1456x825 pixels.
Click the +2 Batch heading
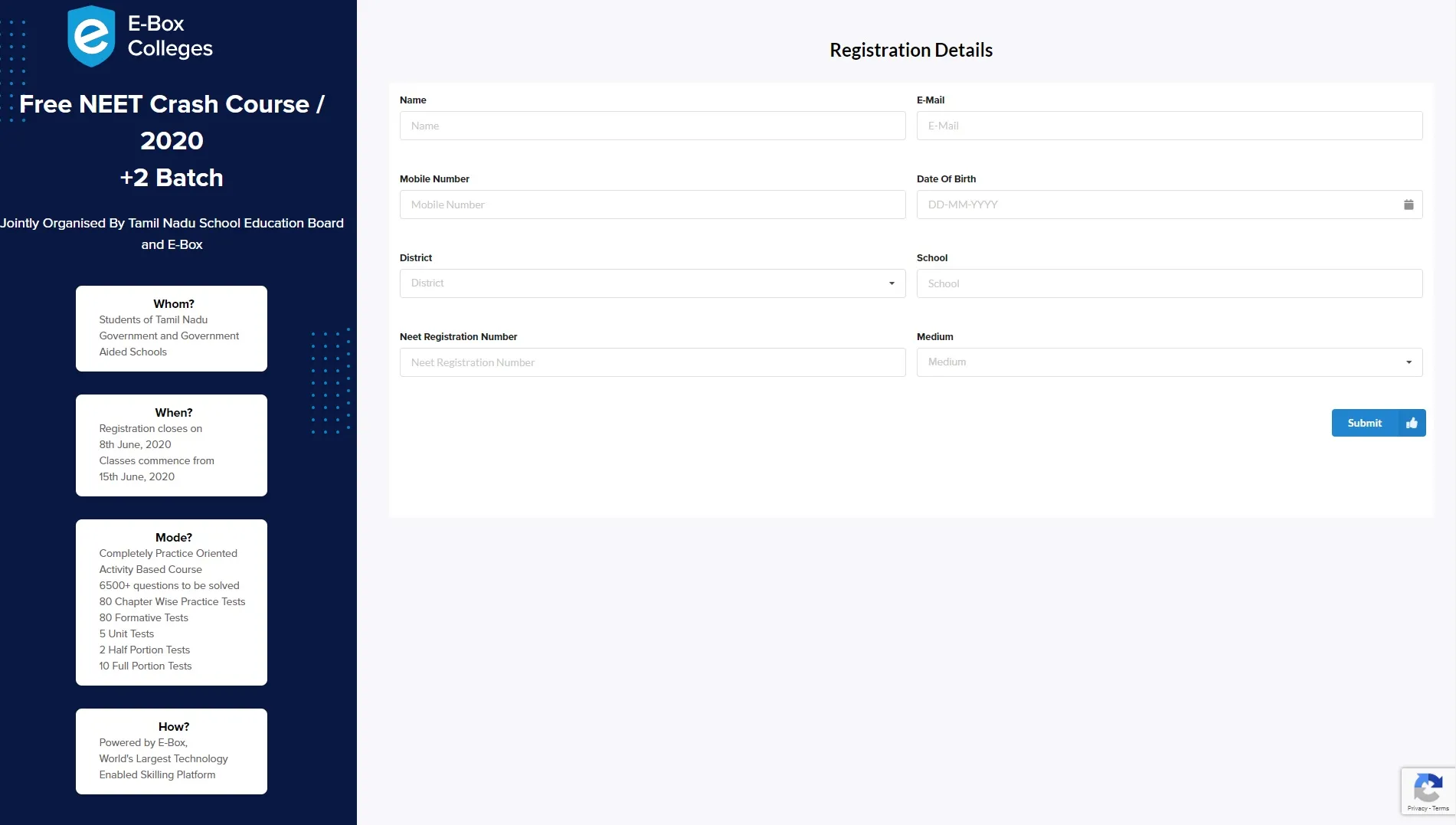point(172,178)
